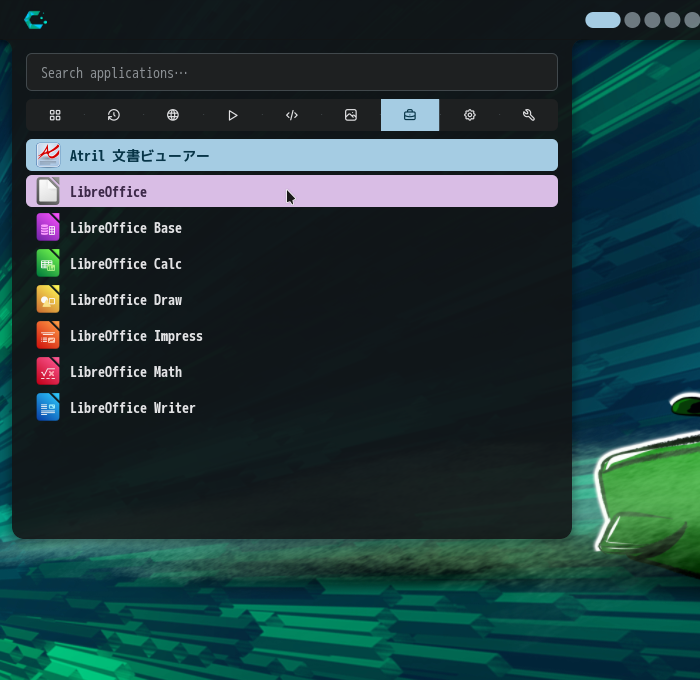Switch to the Graphics image category

click(351, 115)
